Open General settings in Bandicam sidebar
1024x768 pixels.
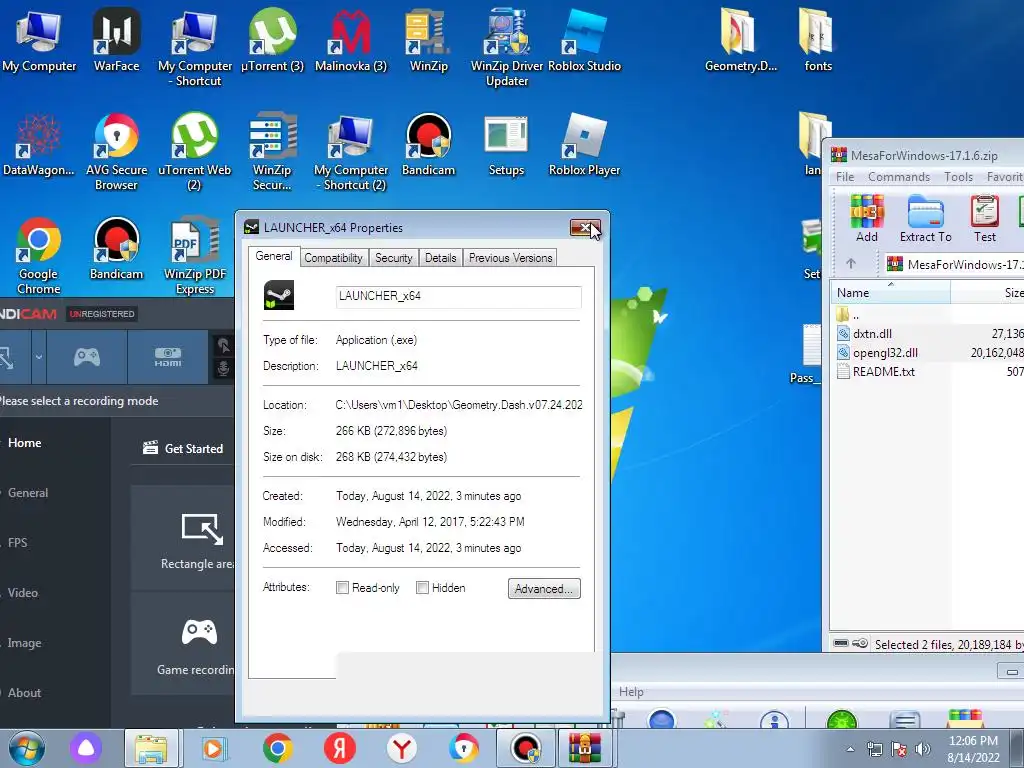point(28,493)
